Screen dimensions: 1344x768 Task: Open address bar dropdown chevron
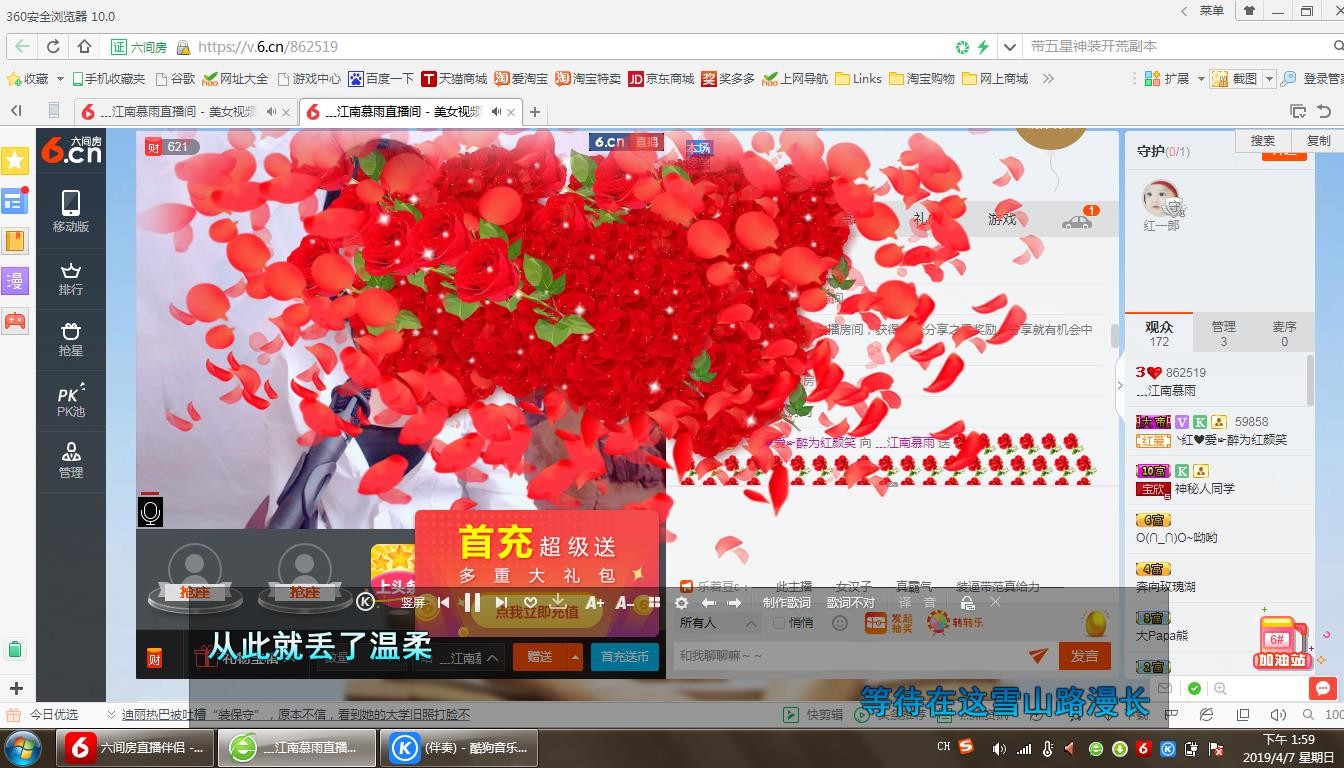click(x=1010, y=46)
